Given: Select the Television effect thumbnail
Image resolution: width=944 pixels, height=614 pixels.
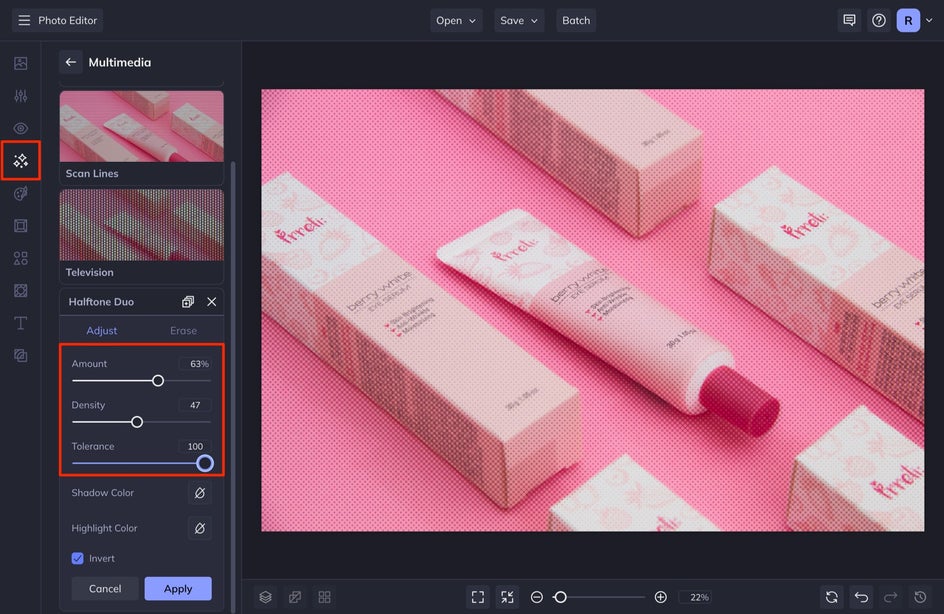Looking at the screenshot, I should (x=141, y=225).
